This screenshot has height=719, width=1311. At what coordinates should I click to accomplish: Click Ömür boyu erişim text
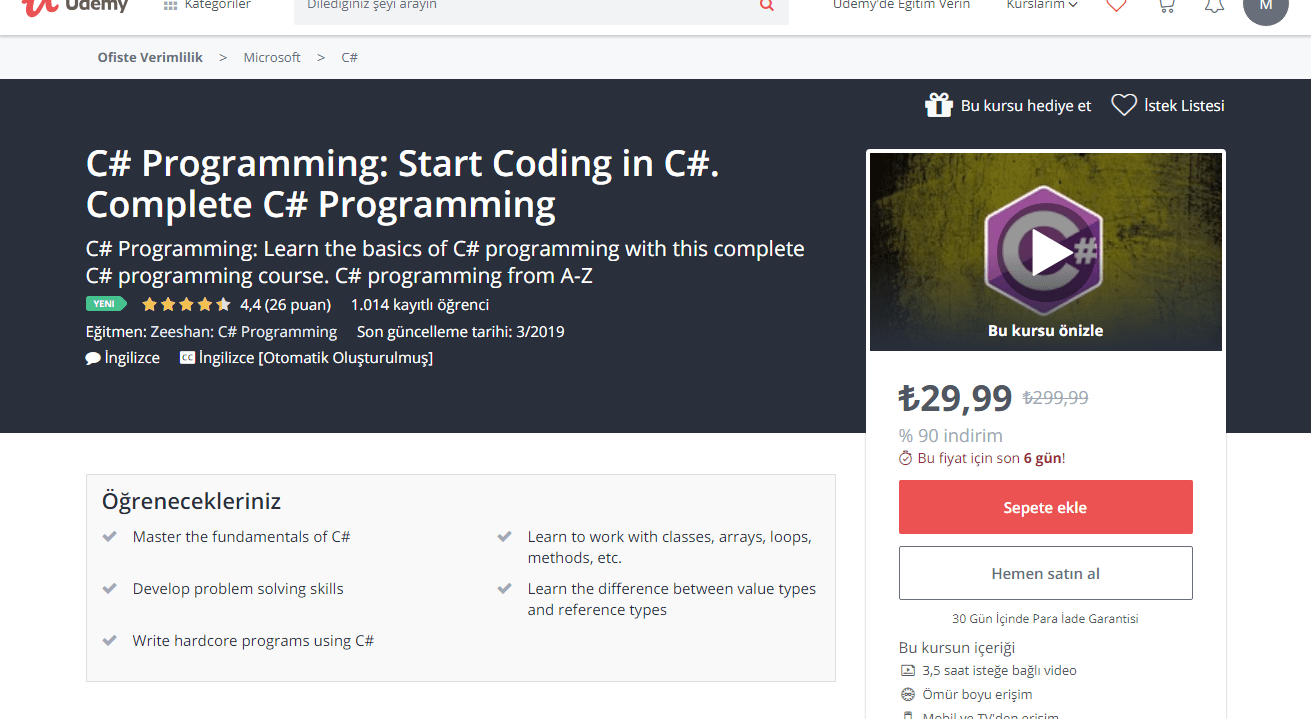pos(977,694)
